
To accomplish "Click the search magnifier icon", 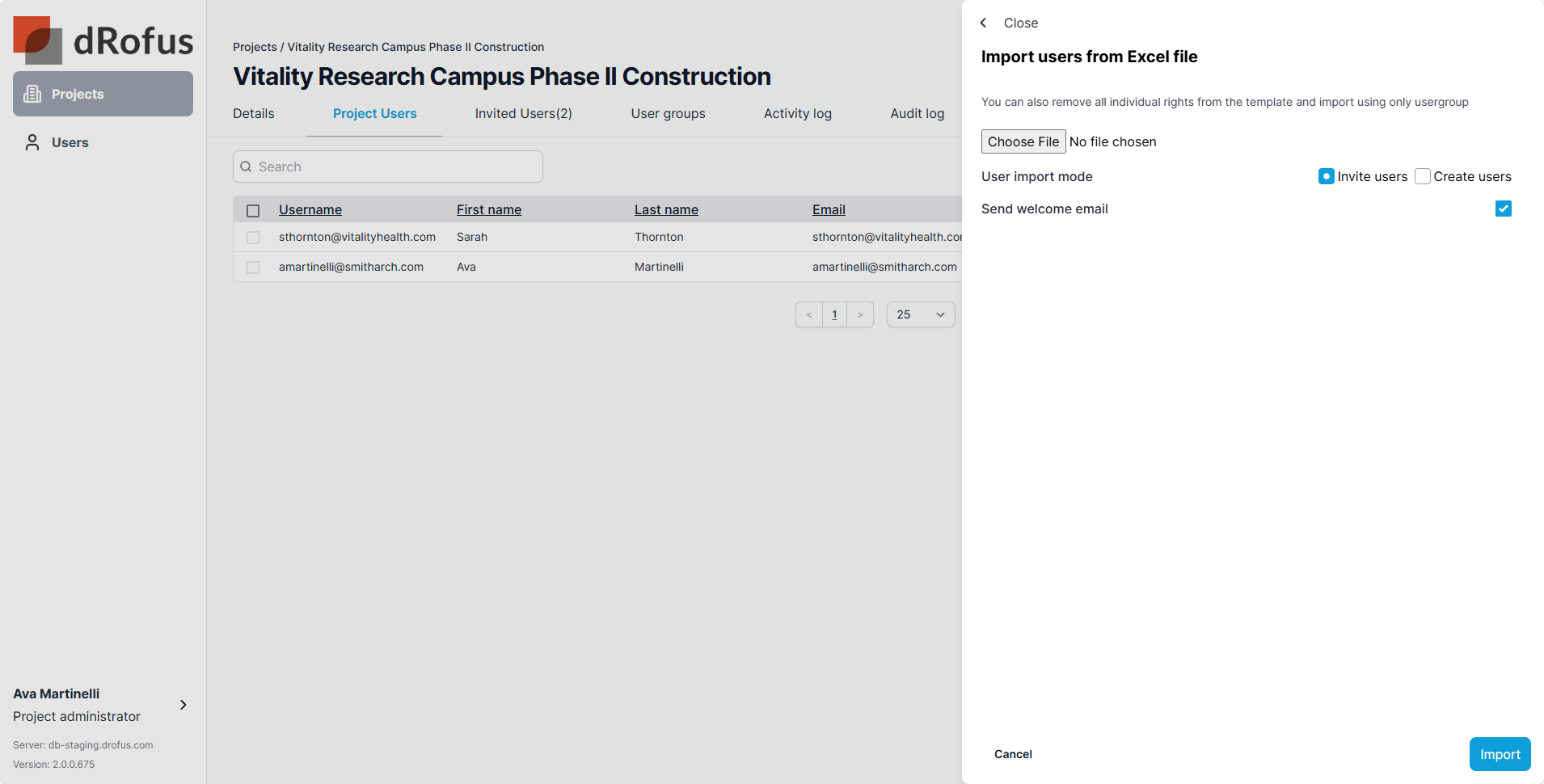I will 247,166.
